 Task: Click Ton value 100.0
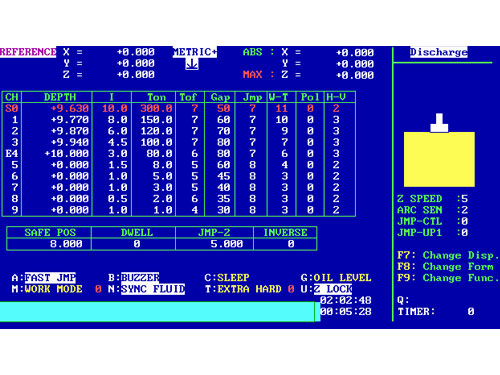coord(156,142)
